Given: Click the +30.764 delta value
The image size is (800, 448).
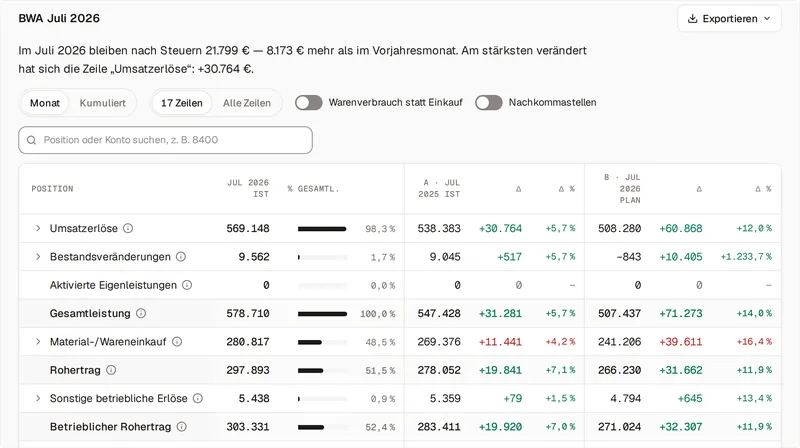Looking at the screenshot, I should [500, 228].
